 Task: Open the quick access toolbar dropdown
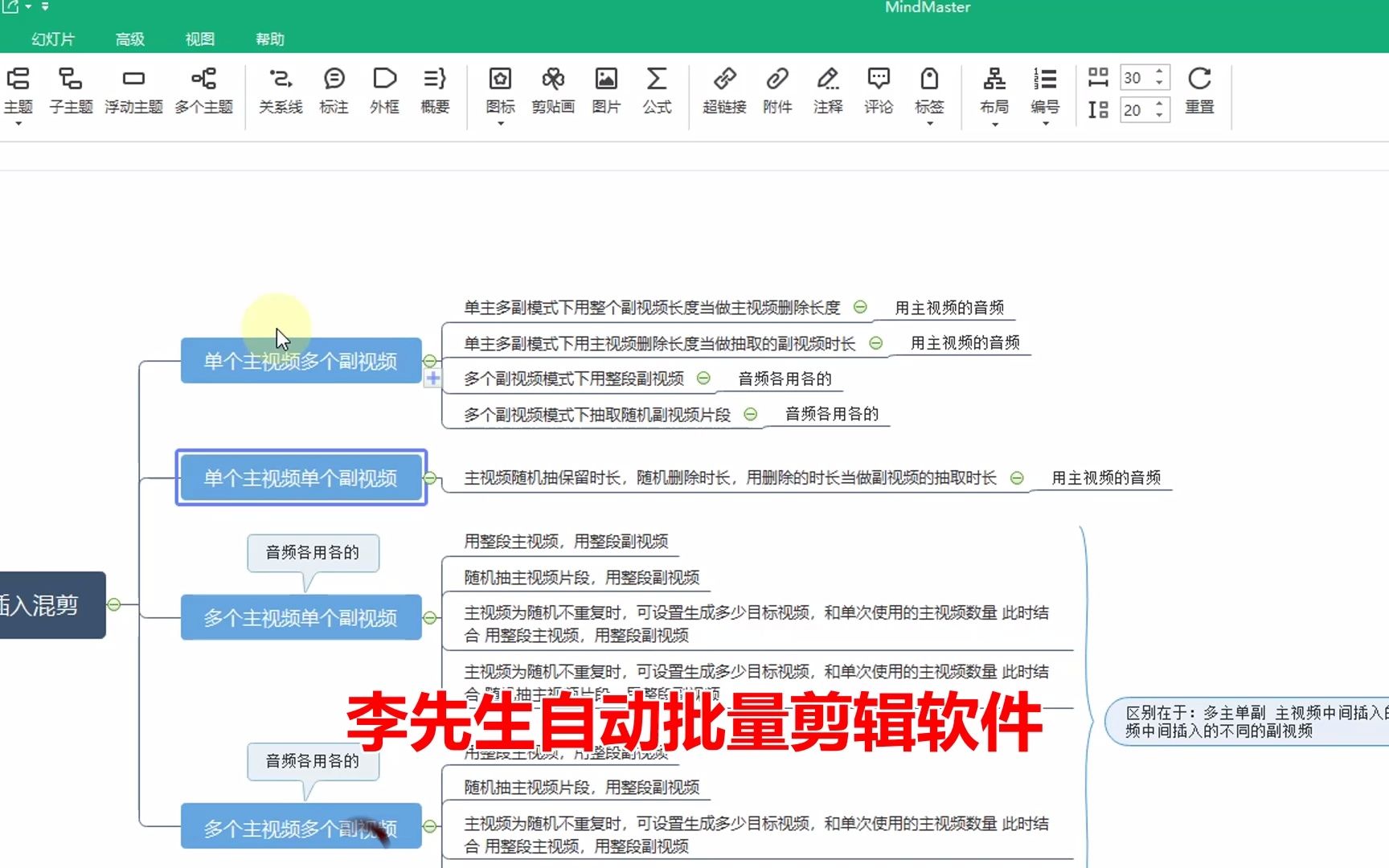click(x=45, y=6)
